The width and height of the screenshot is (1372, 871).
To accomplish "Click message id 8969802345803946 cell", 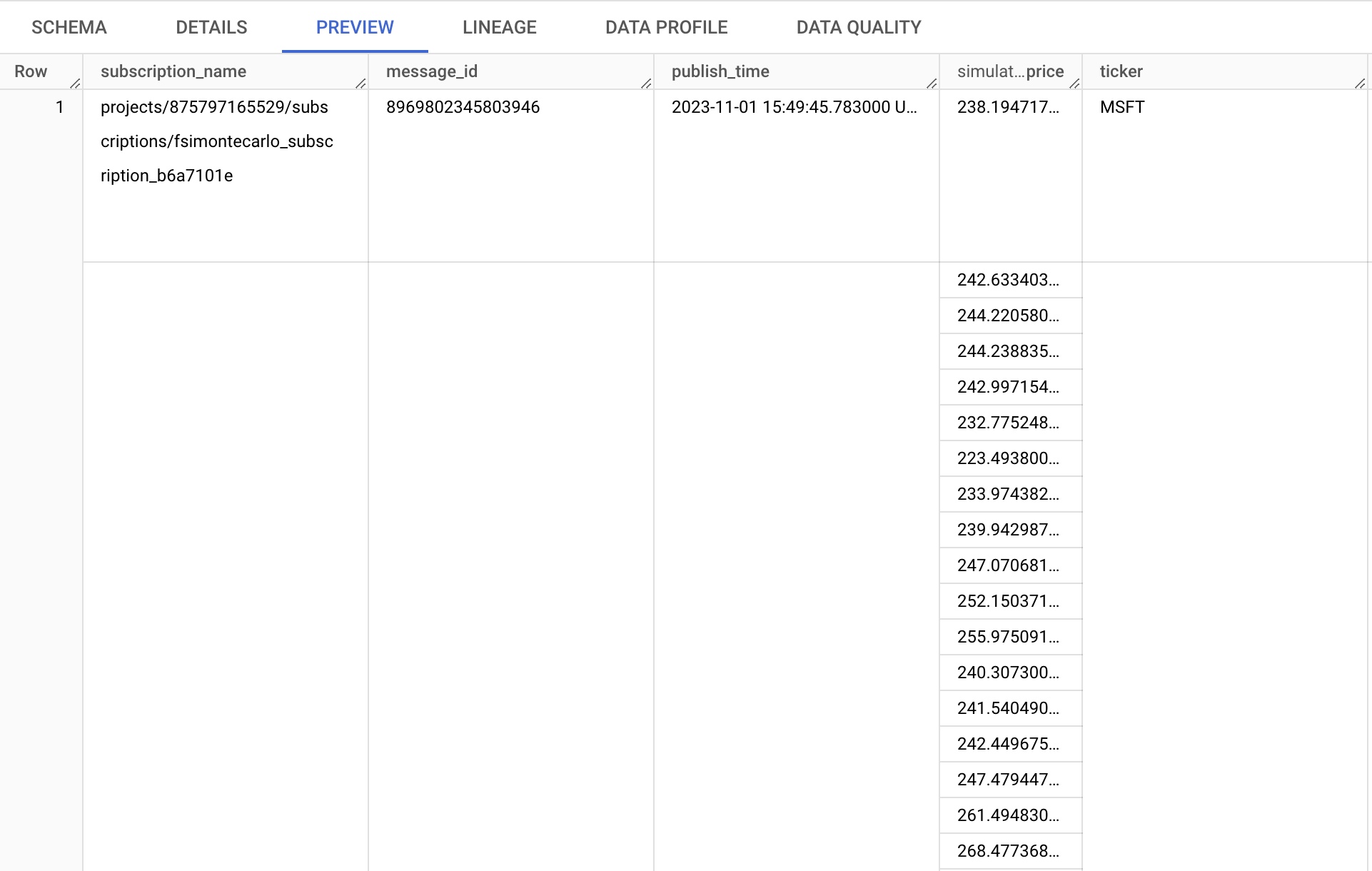I will click(463, 107).
